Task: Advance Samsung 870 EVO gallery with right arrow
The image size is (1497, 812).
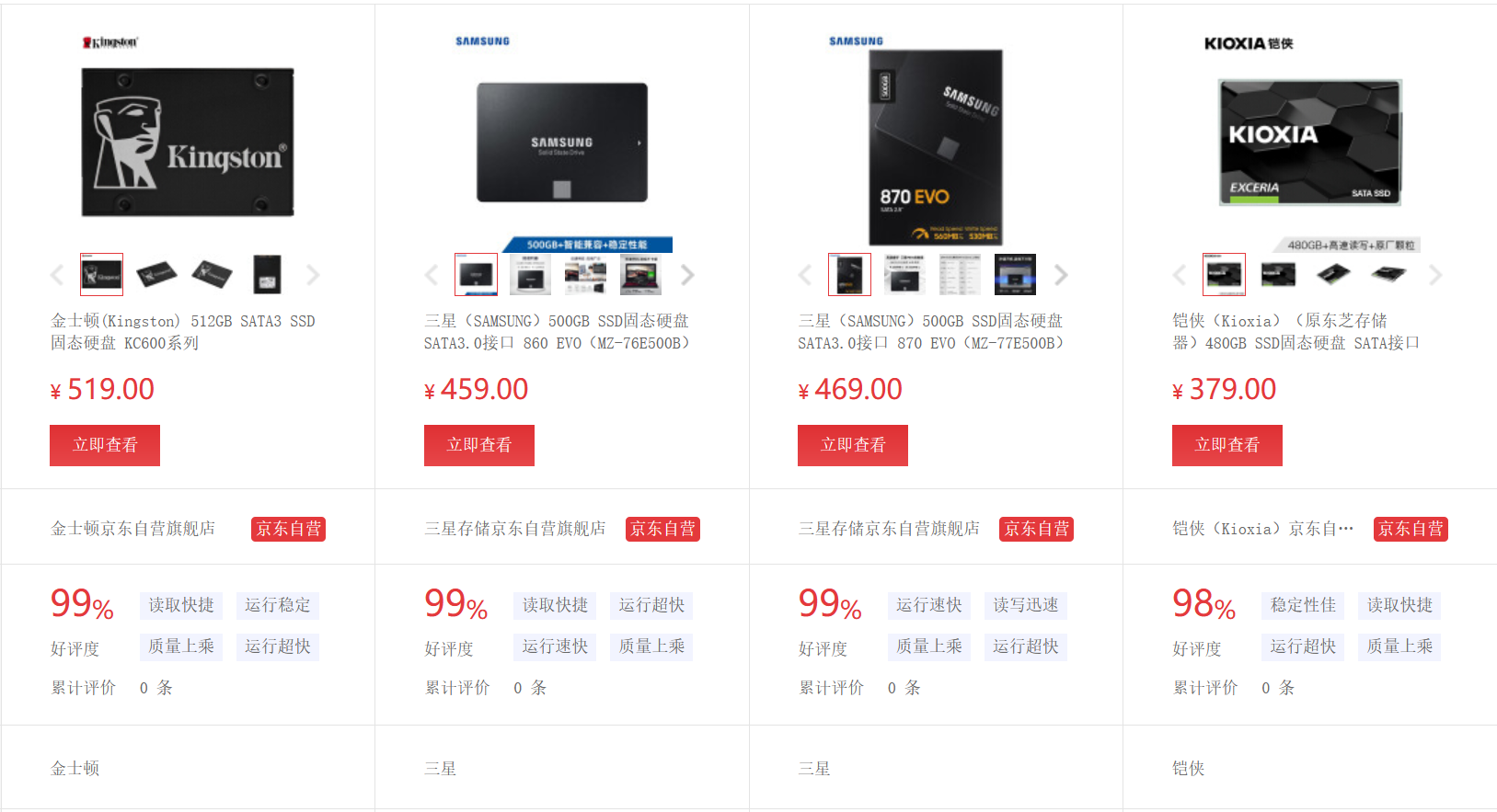Action: pos(1061,275)
